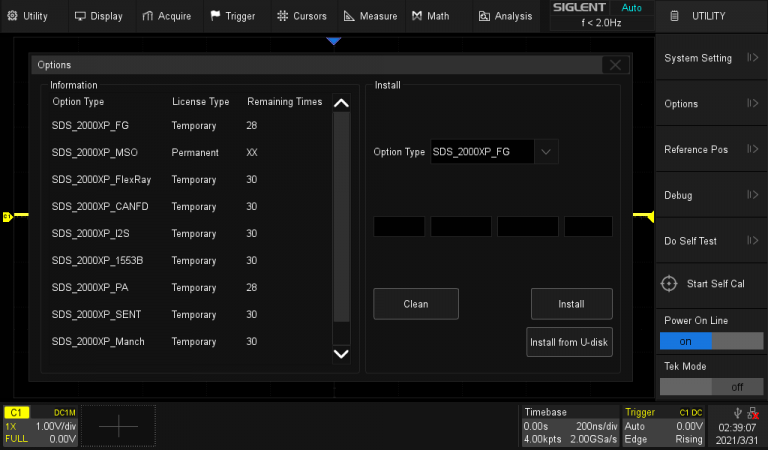The width and height of the screenshot is (768, 450).
Task: Open the Math menu icon
Action: click(x=416, y=16)
